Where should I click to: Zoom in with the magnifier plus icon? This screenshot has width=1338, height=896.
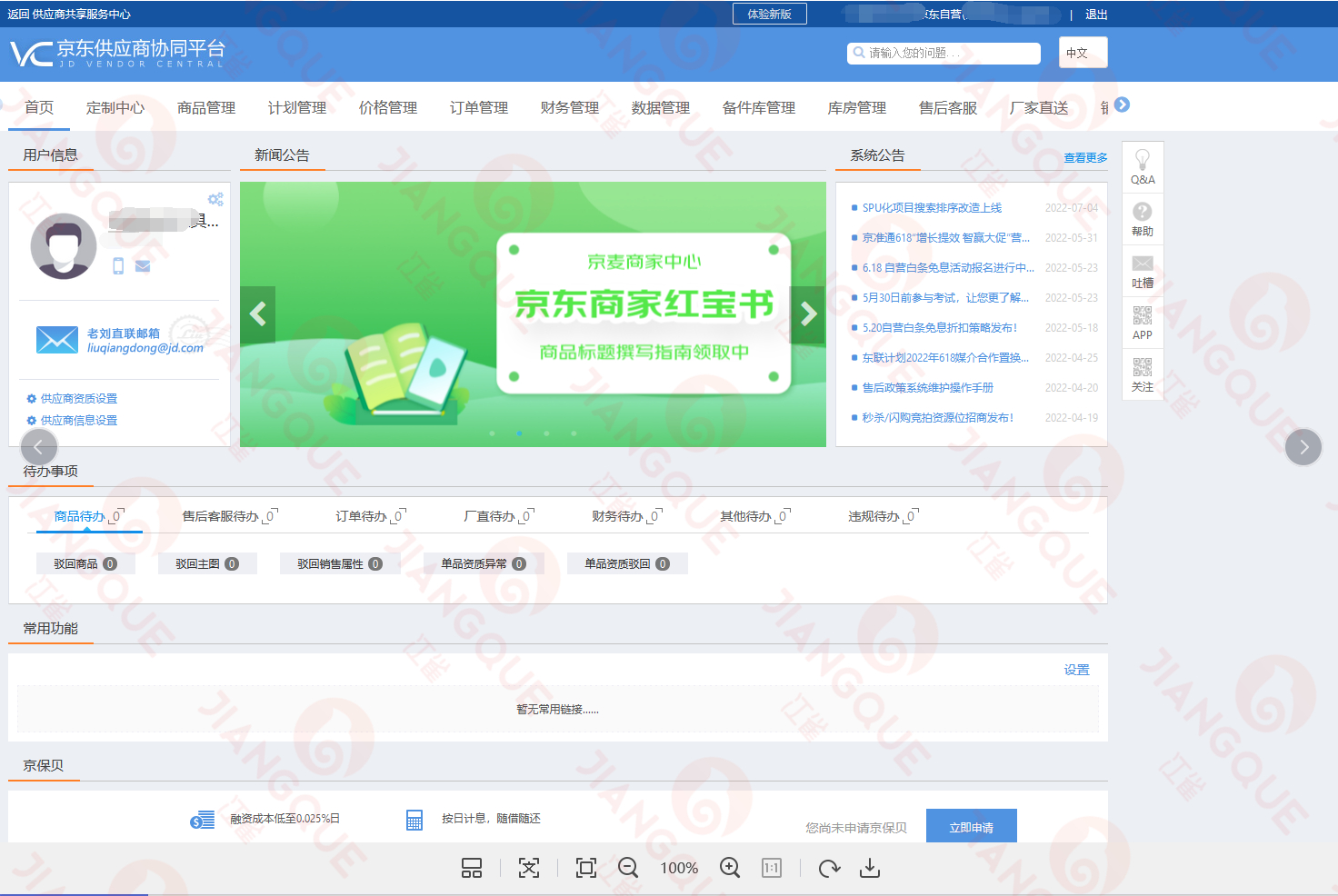[x=729, y=868]
